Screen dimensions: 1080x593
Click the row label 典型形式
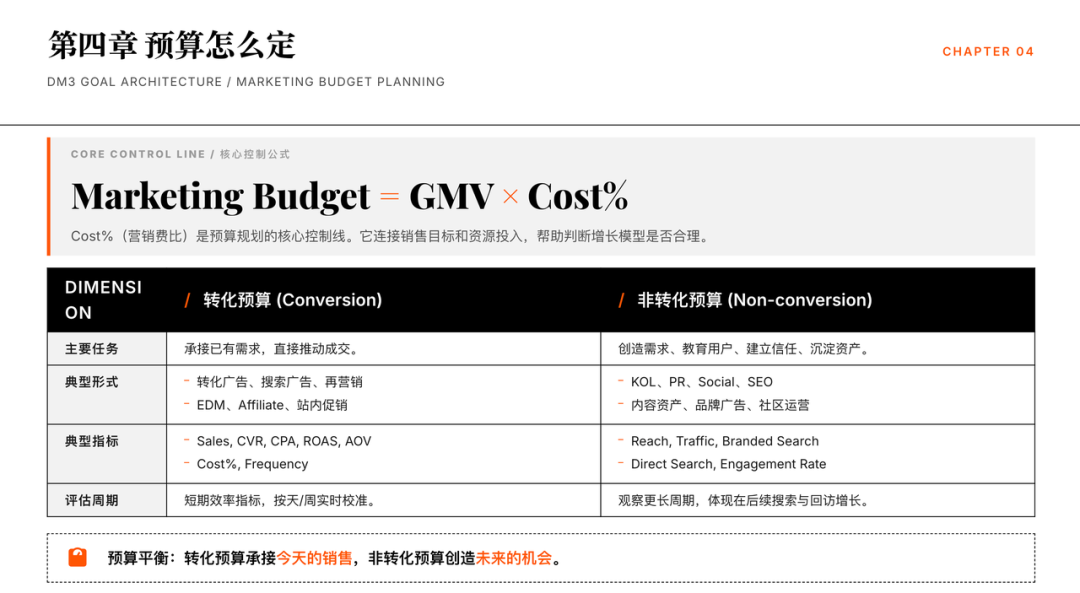click(92, 382)
